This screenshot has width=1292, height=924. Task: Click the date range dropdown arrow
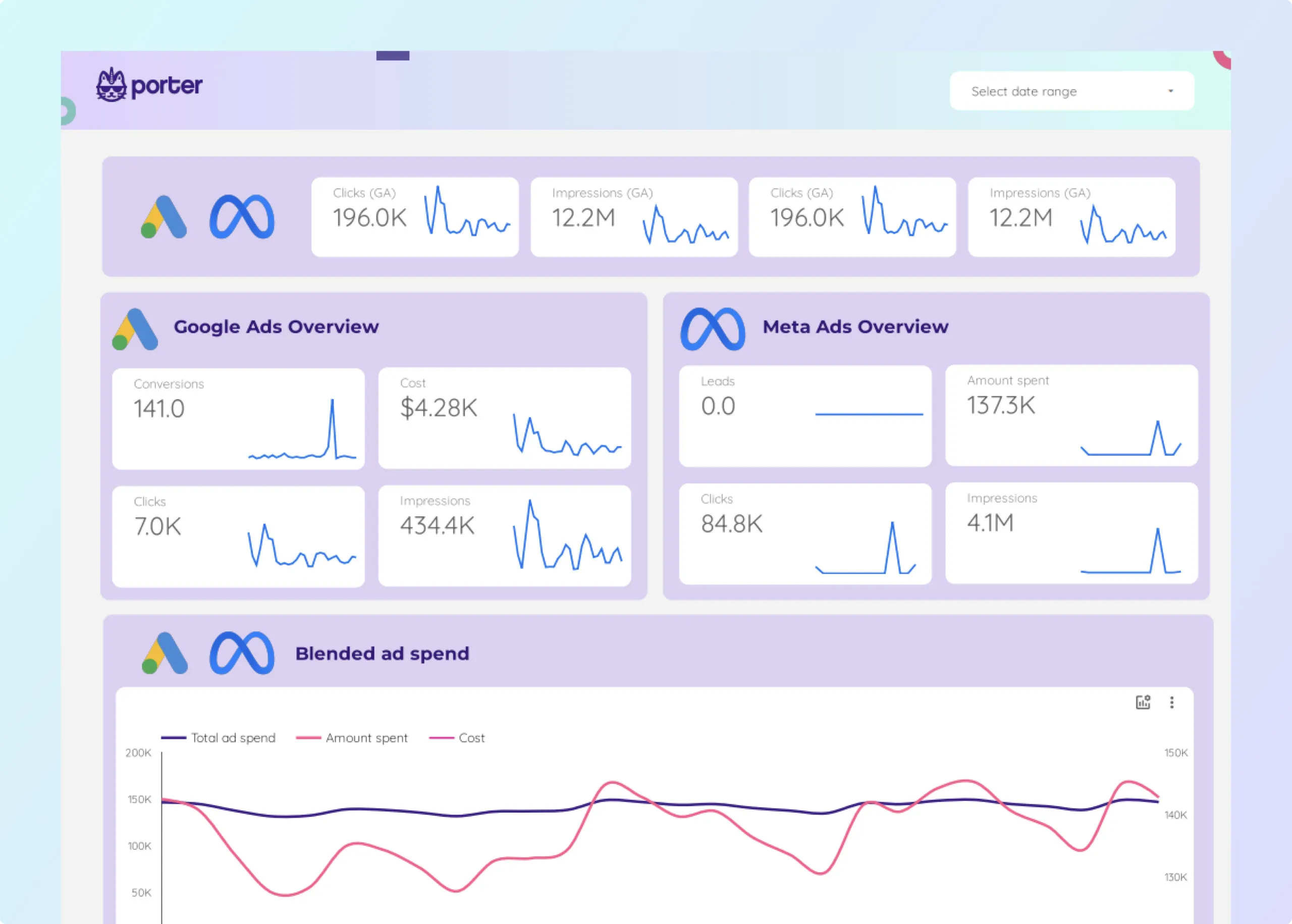pyautogui.click(x=1171, y=91)
